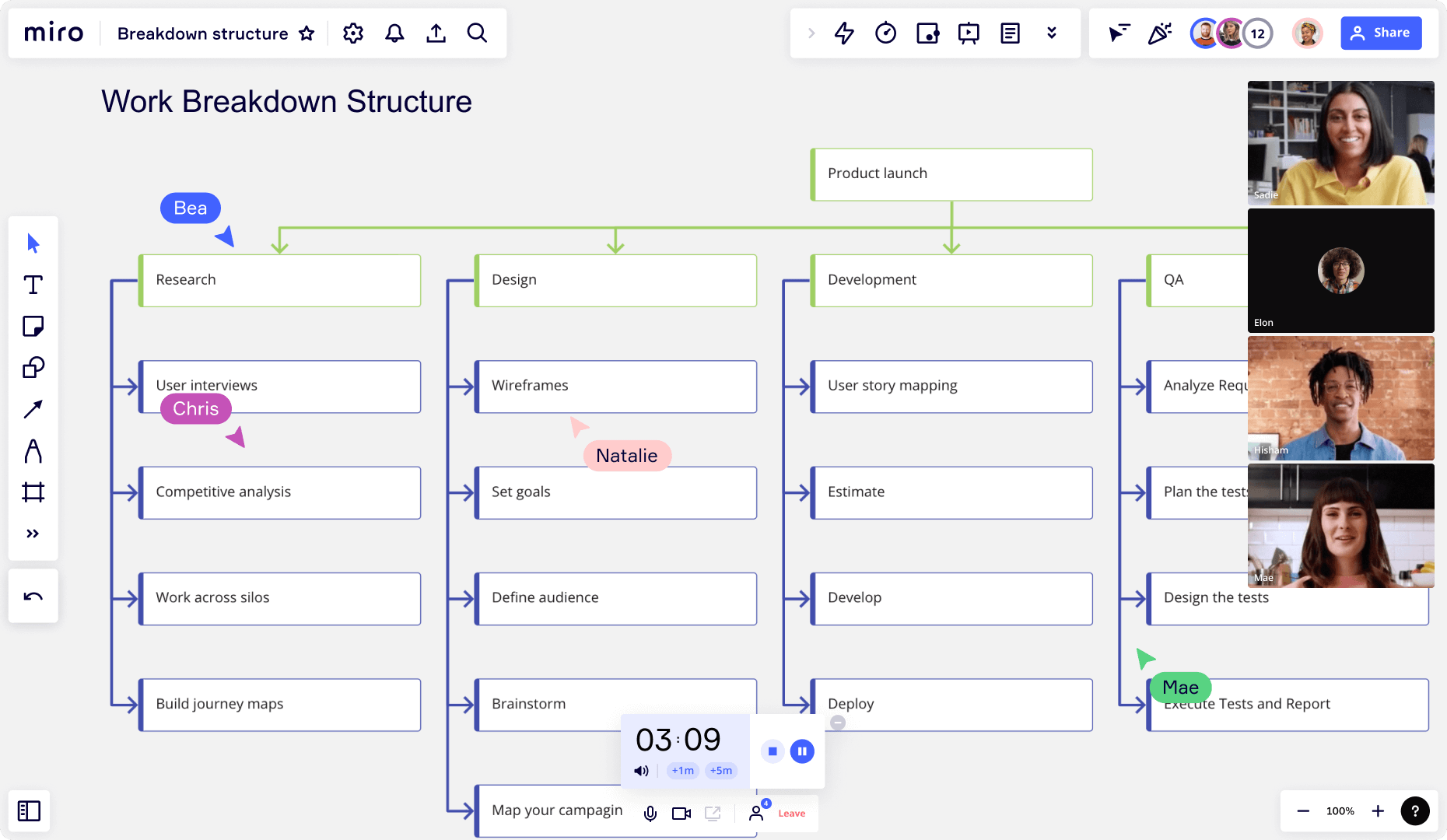Pick the Connection line tool
The width and height of the screenshot is (1447, 840).
33,409
